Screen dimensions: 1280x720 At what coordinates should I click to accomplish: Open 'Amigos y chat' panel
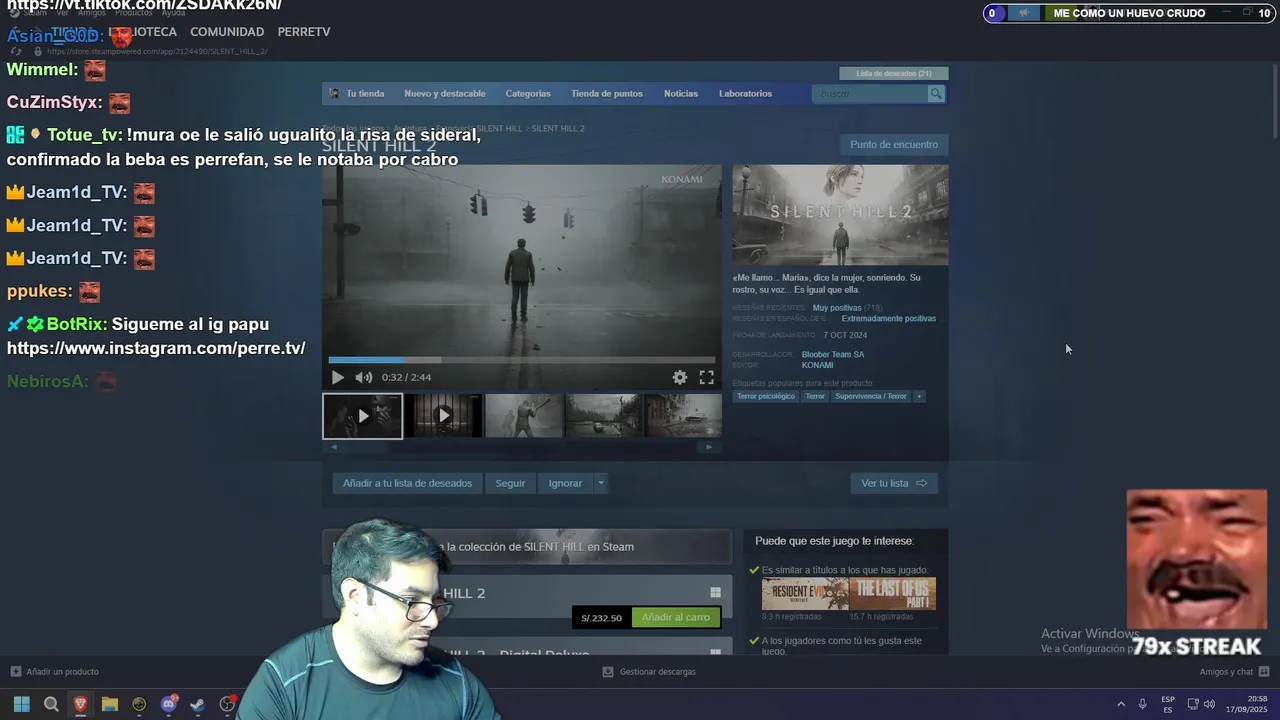click(x=1234, y=672)
